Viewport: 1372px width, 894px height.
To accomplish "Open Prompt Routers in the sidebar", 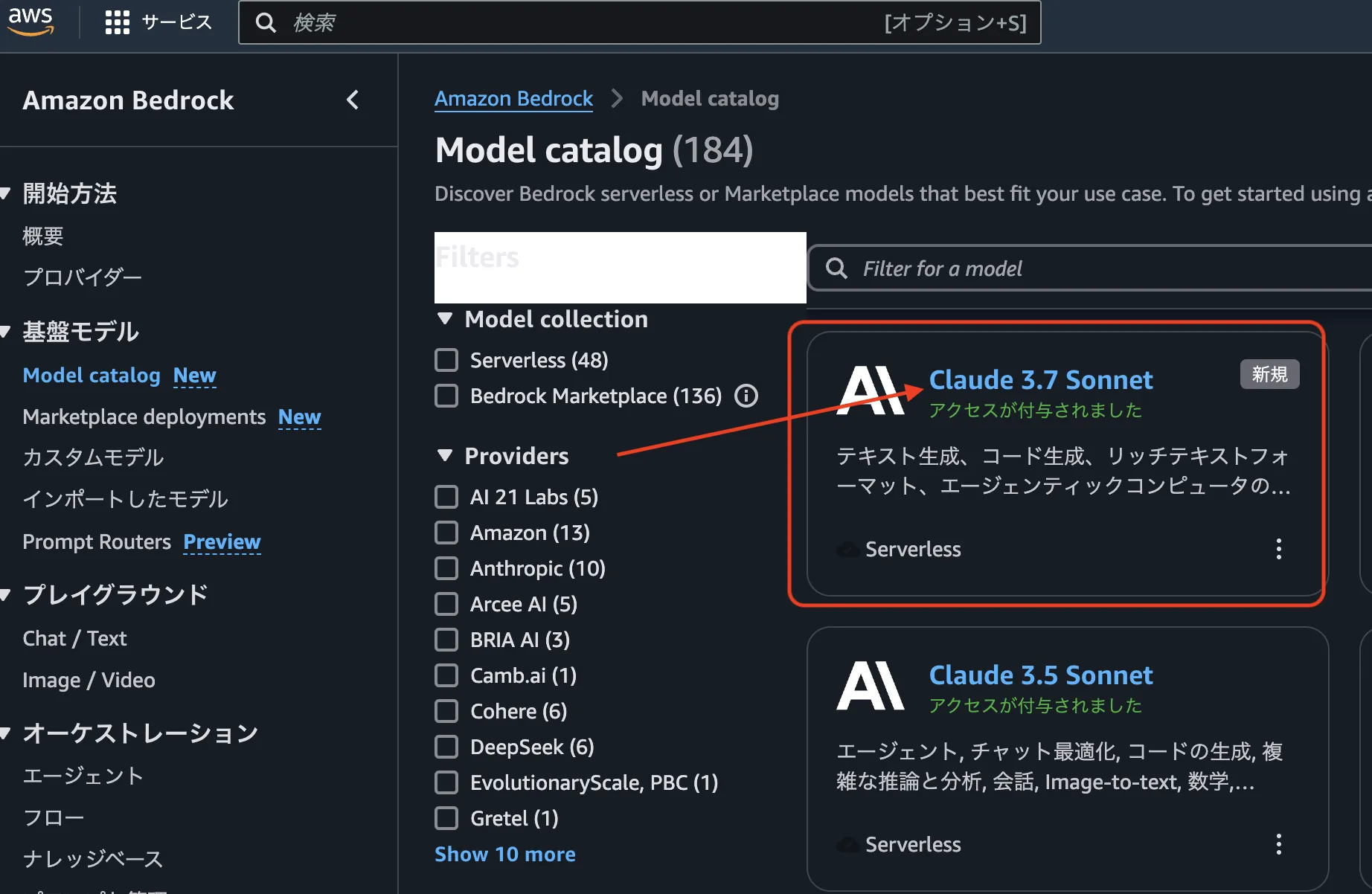I will (x=97, y=541).
